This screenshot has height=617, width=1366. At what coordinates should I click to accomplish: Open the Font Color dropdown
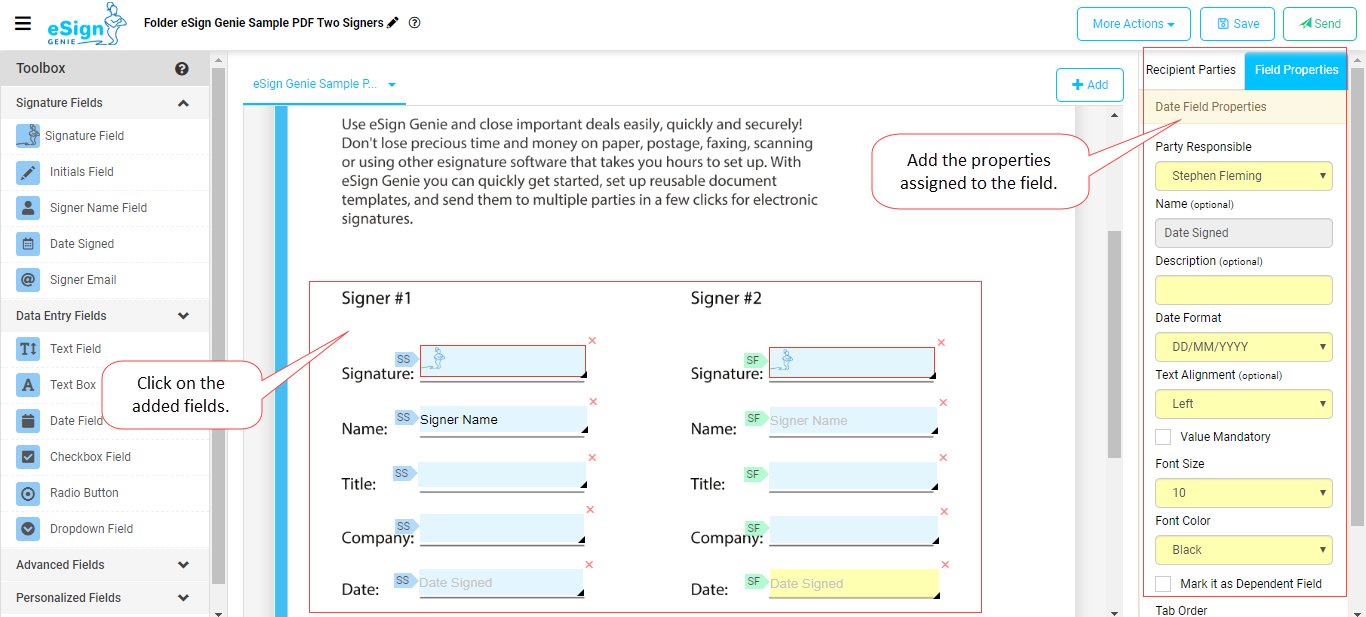(1244, 550)
